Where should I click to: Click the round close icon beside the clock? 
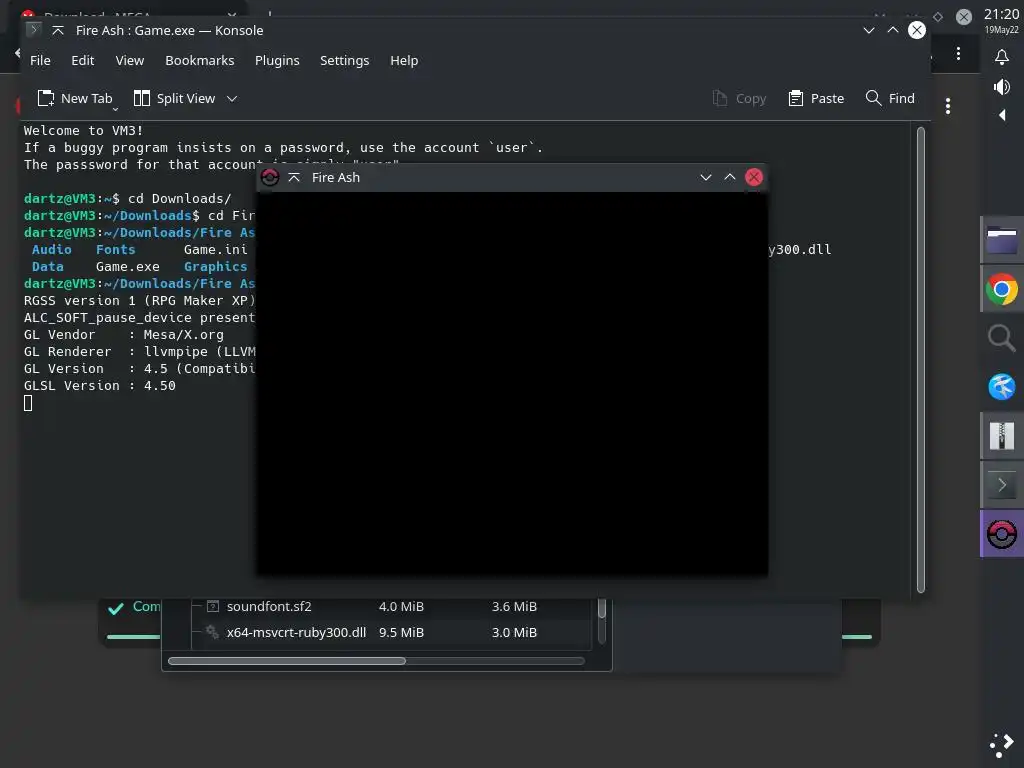[x=964, y=17]
